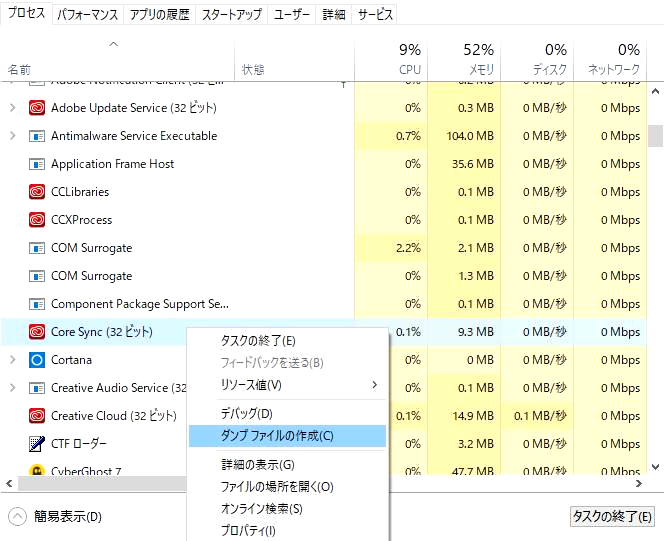
Task: Expand the Antimalware Service Executable entry
Action: 13,136
